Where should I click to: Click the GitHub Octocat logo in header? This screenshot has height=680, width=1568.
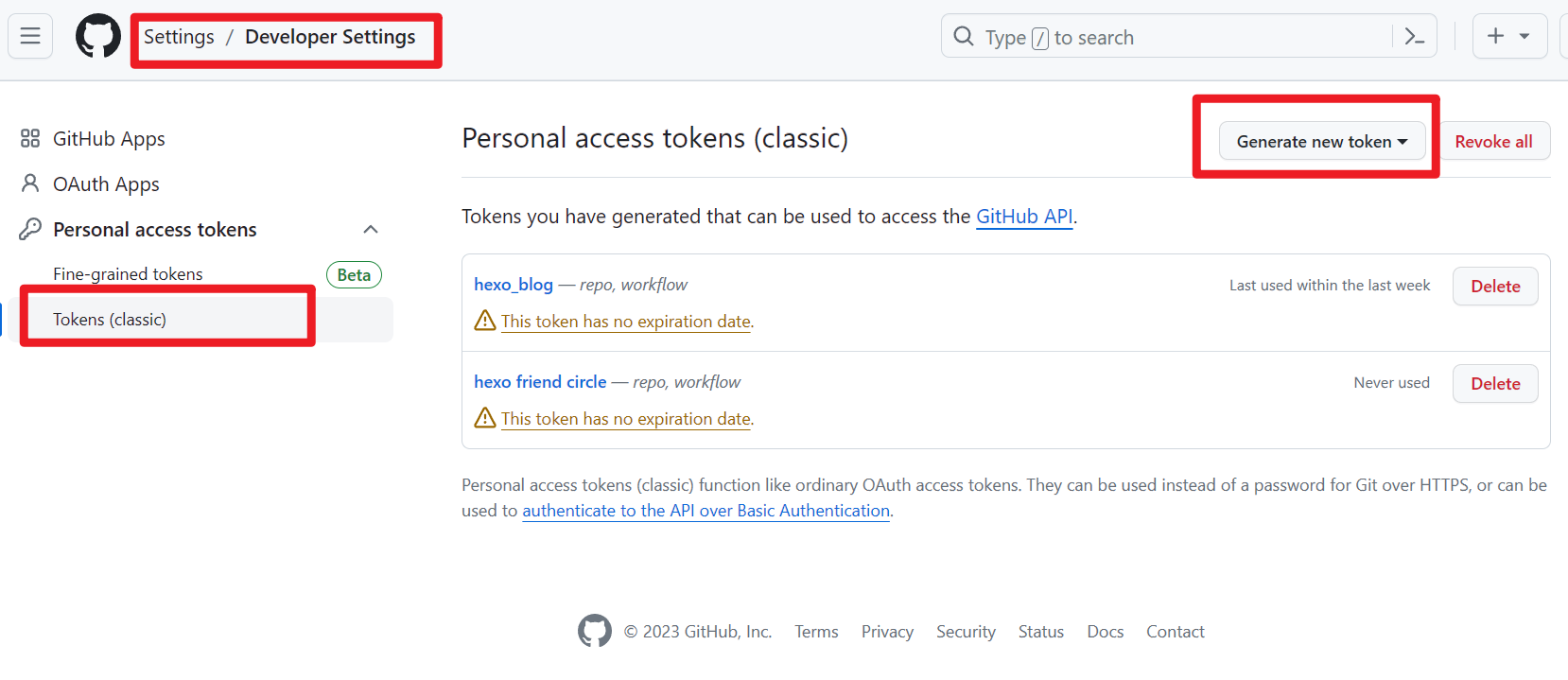coord(98,36)
